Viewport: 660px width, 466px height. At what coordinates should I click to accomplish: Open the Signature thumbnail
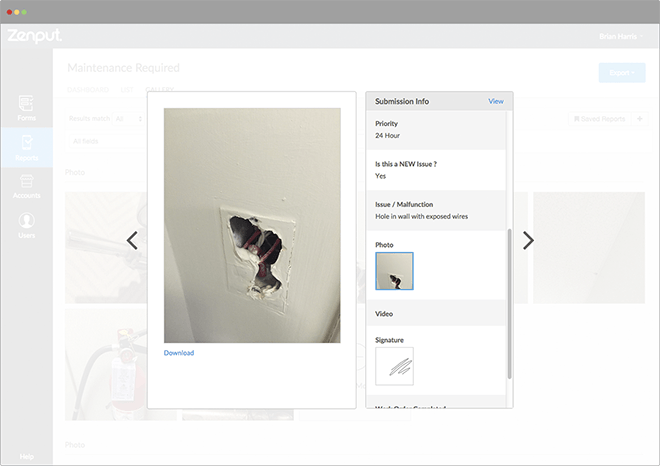(394, 366)
